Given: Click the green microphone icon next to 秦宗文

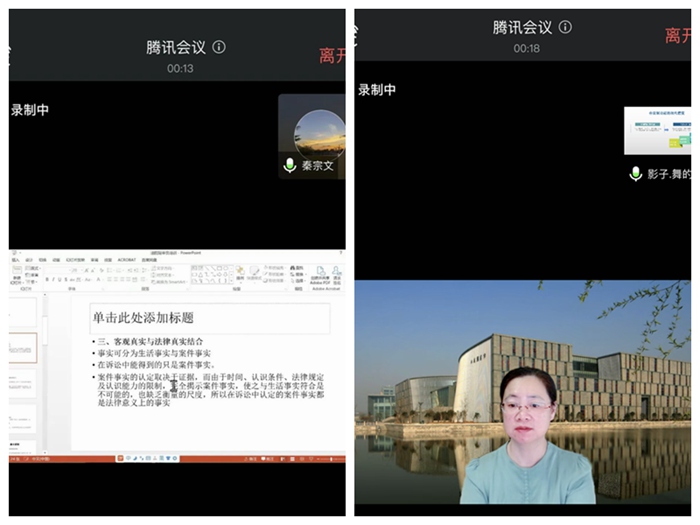Looking at the screenshot, I should (x=290, y=165).
